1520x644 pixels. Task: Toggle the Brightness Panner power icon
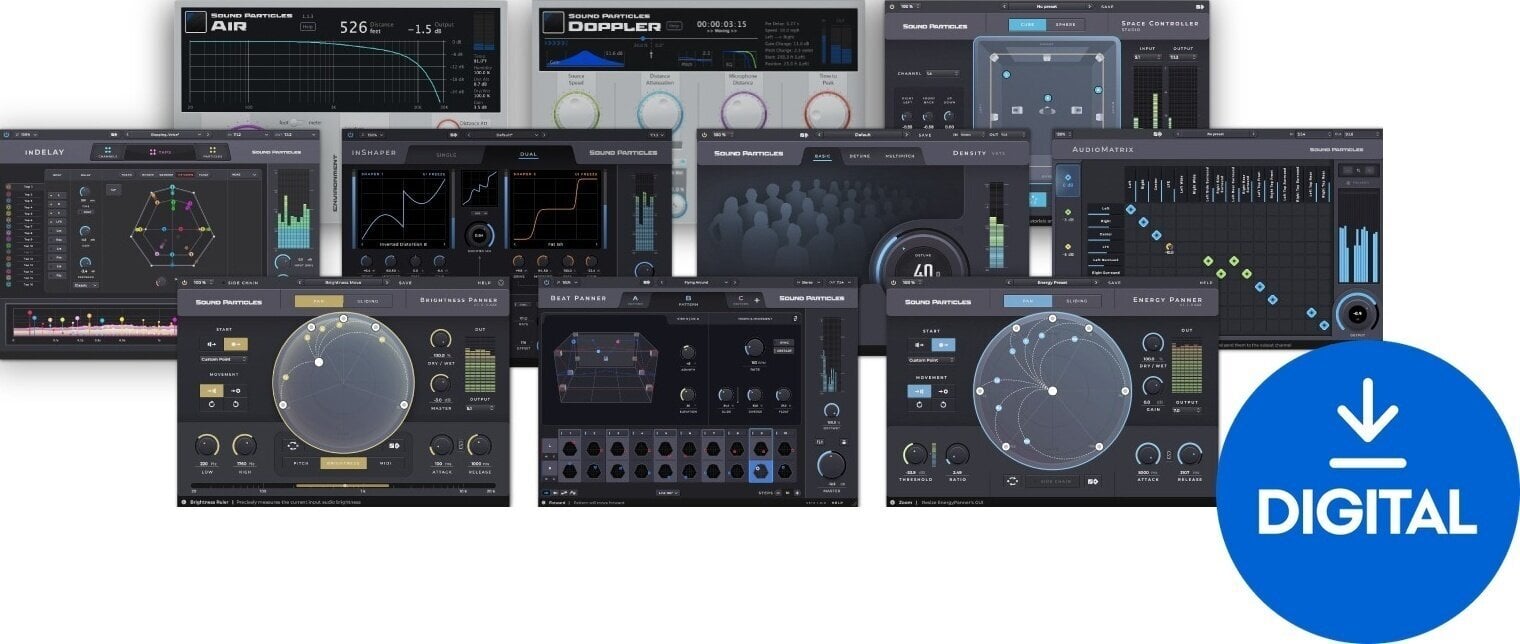[185, 283]
